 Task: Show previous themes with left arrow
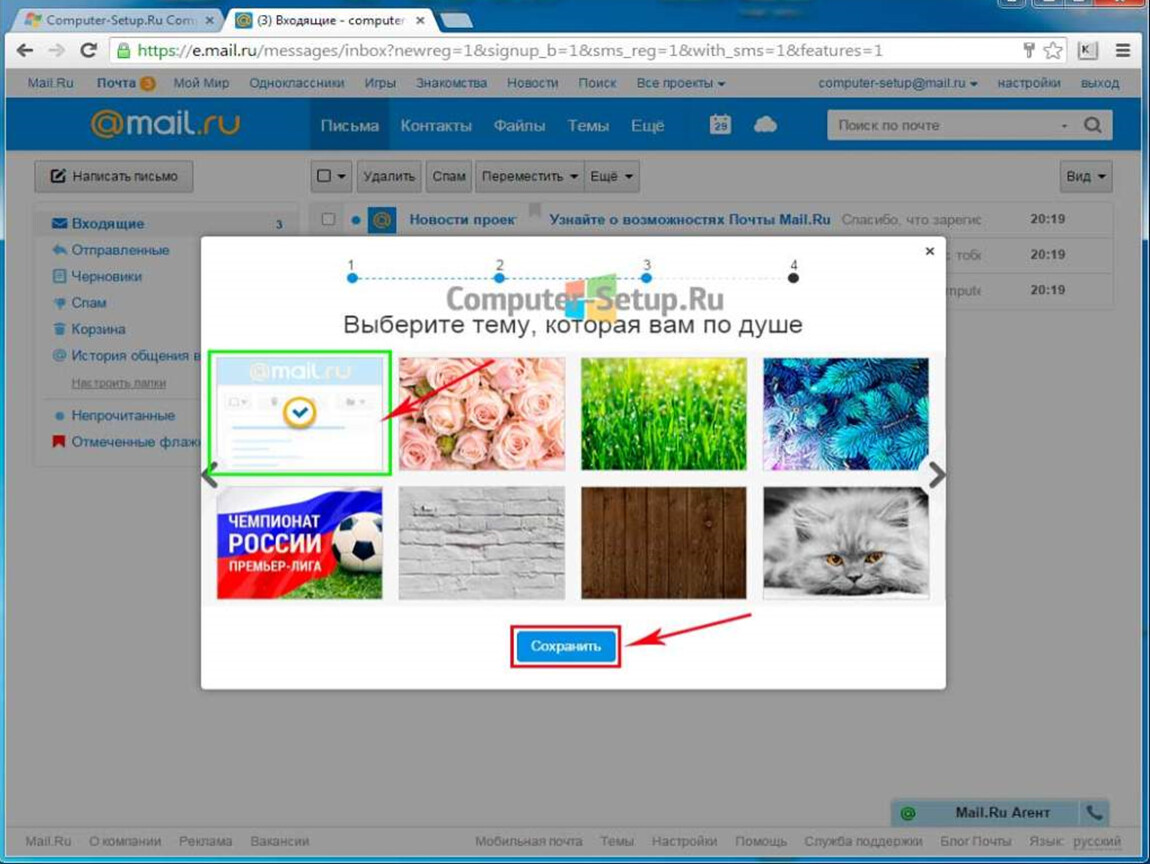point(210,475)
